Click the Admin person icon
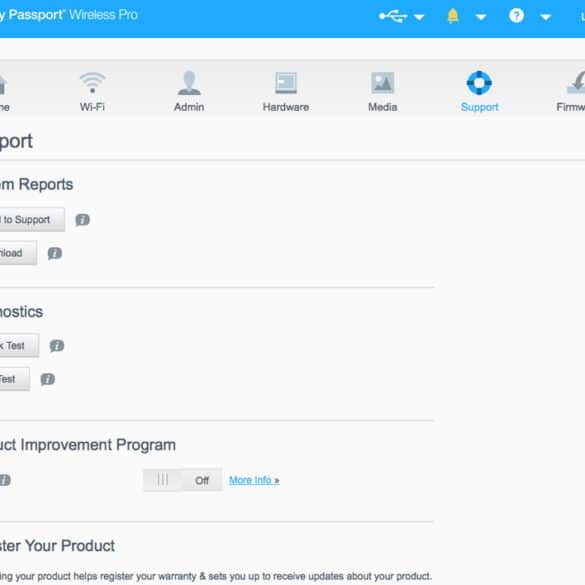 click(x=189, y=82)
